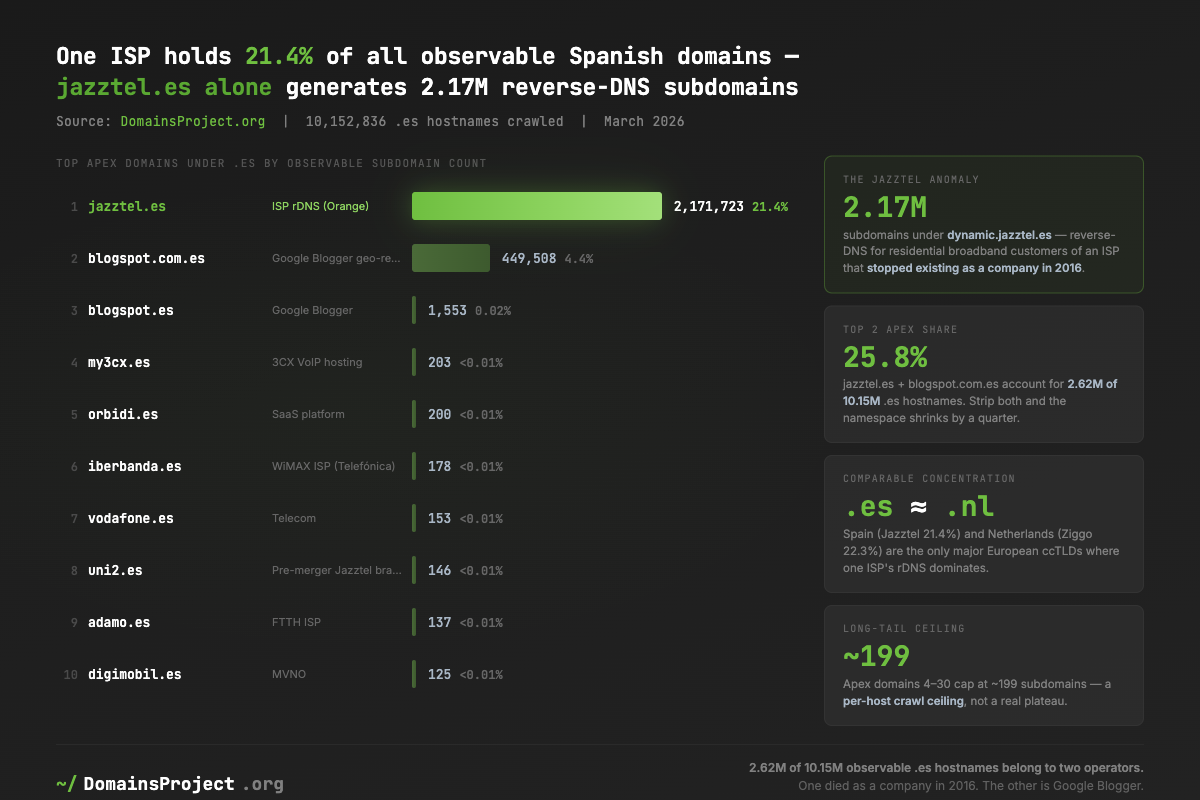Screen dimensions: 1200x800
Task: Open the my3cx.es domain row
Action: click(x=118, y=362)
